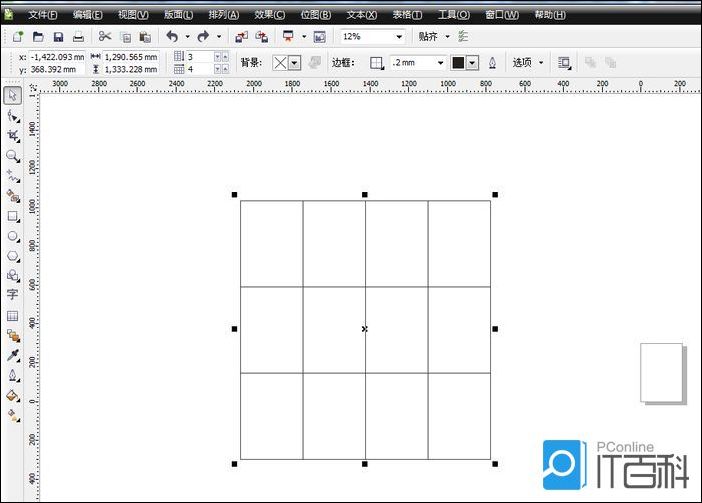Screen dimensions: 702x503
Task: Select the Pick tool in toolbox
Action: point(12,96)
